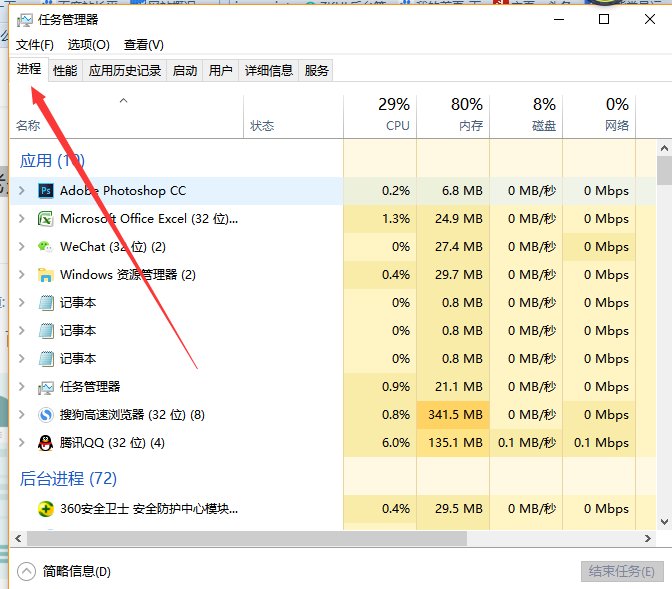Image resolution: width=672 pixels, height=589 pixels.
Task: Switch to the 用户 tab
Action: click(220, 70)
